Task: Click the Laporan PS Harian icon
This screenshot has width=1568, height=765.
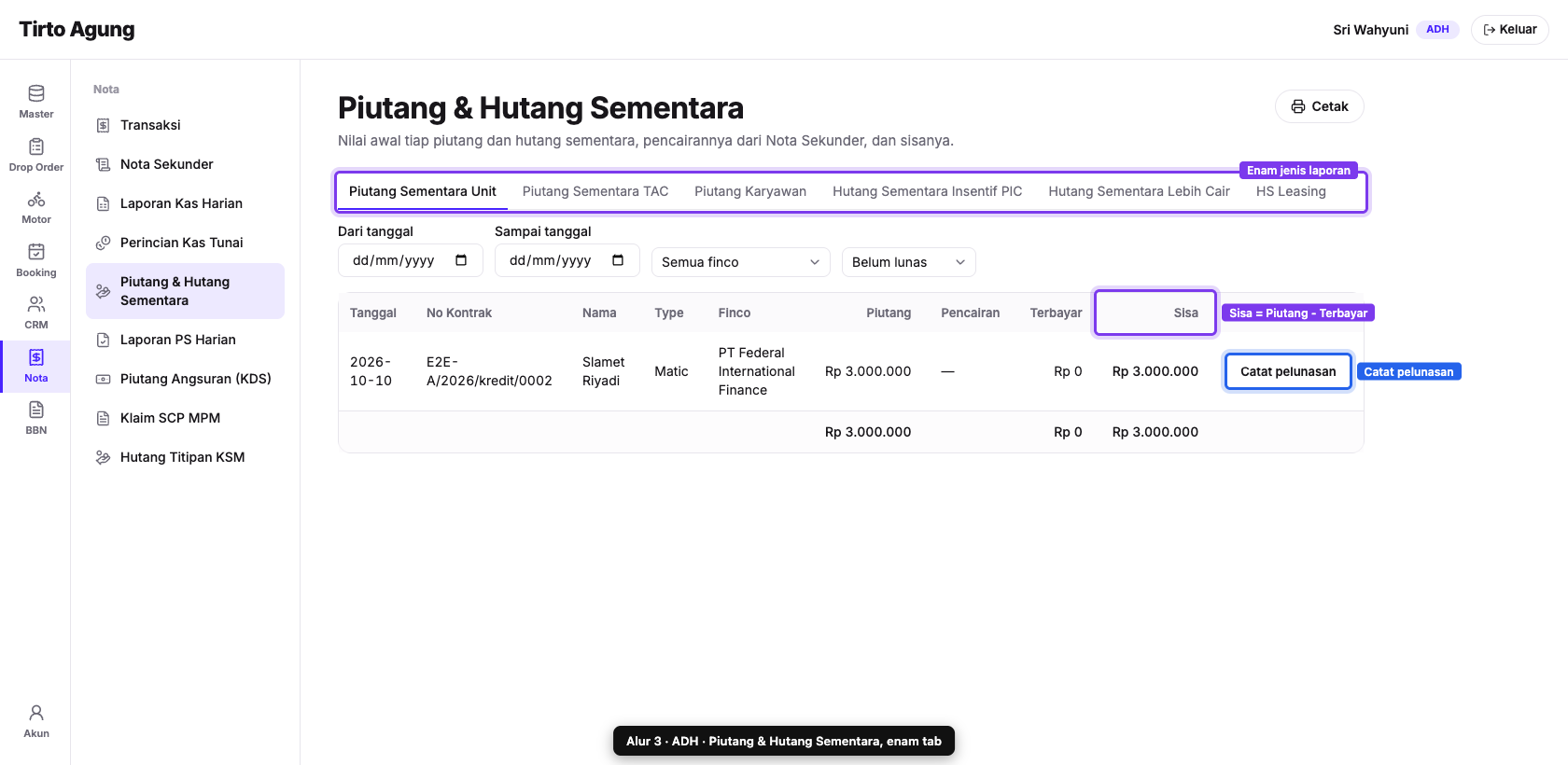Action: click(104, 340)
